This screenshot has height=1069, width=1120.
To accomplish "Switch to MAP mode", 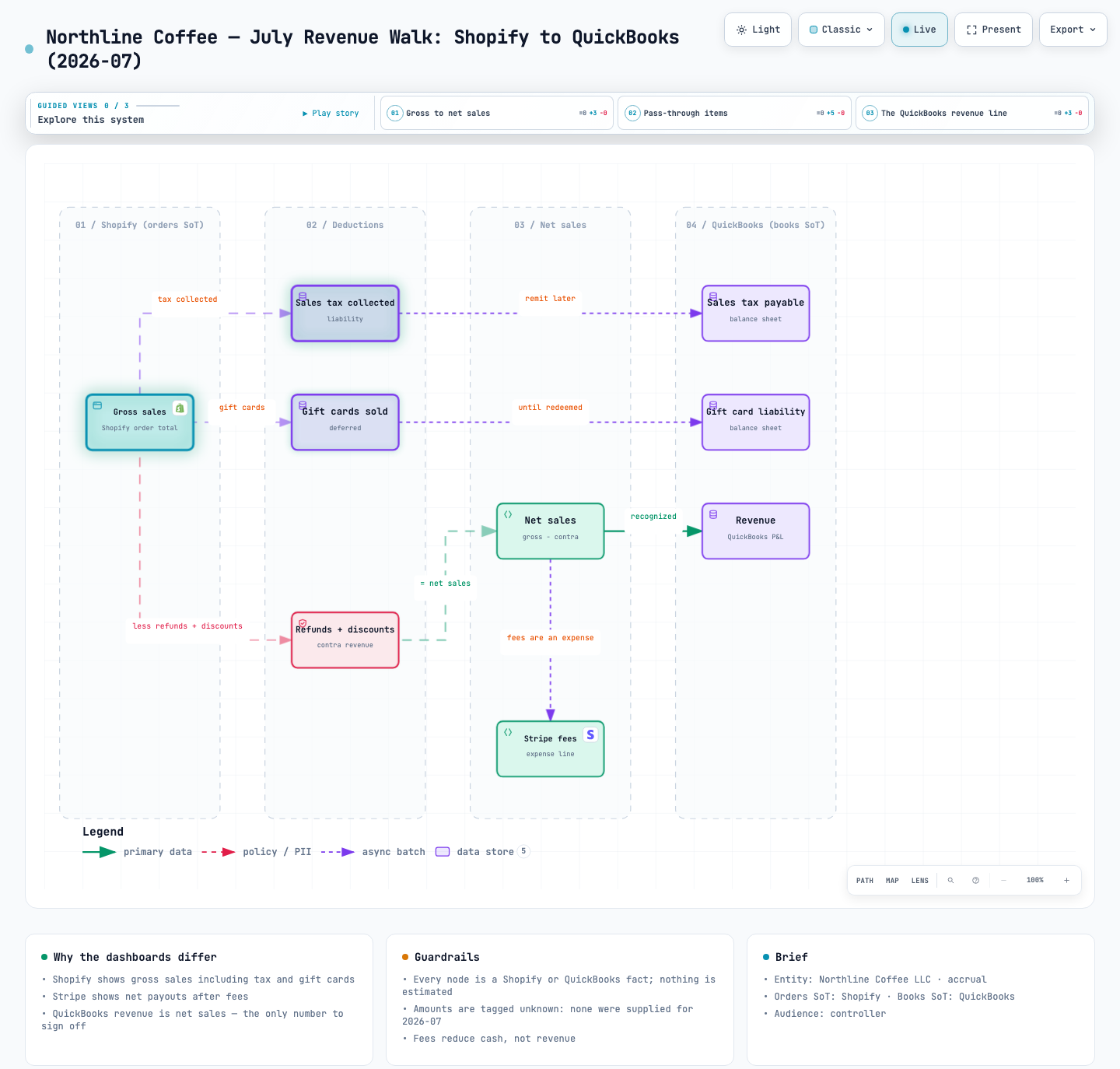I will [x=892, y=881].
